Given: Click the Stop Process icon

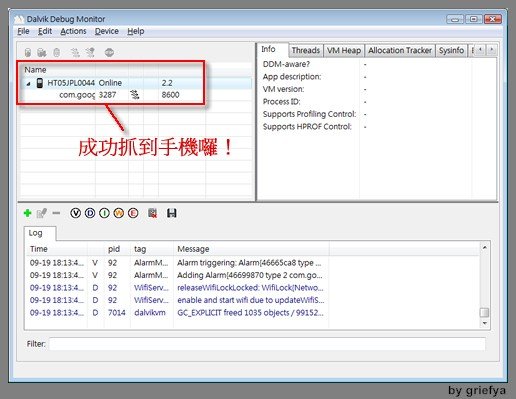Looking at the screenshot, I should 109,52.
